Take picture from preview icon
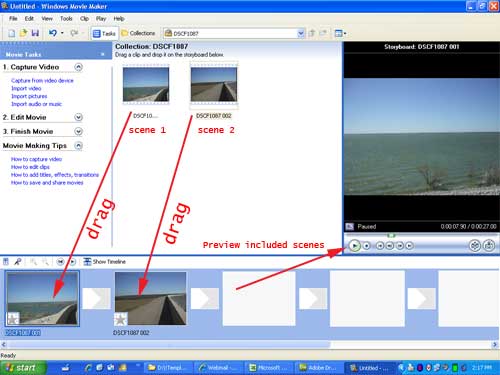The width and height of the screenshot is (500, 375). 489,246
